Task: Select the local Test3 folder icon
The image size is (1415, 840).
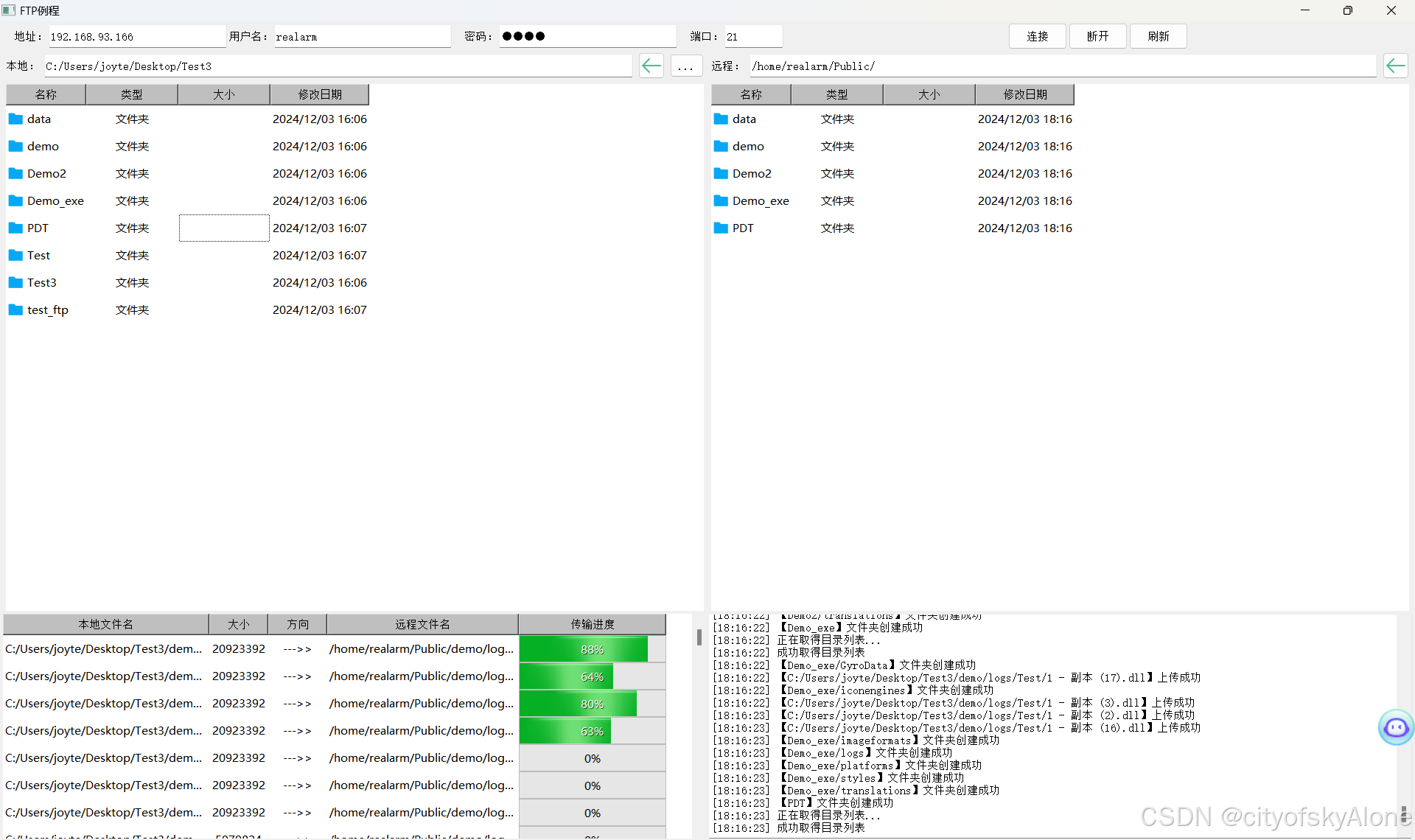Action: (x=15, y=282)
